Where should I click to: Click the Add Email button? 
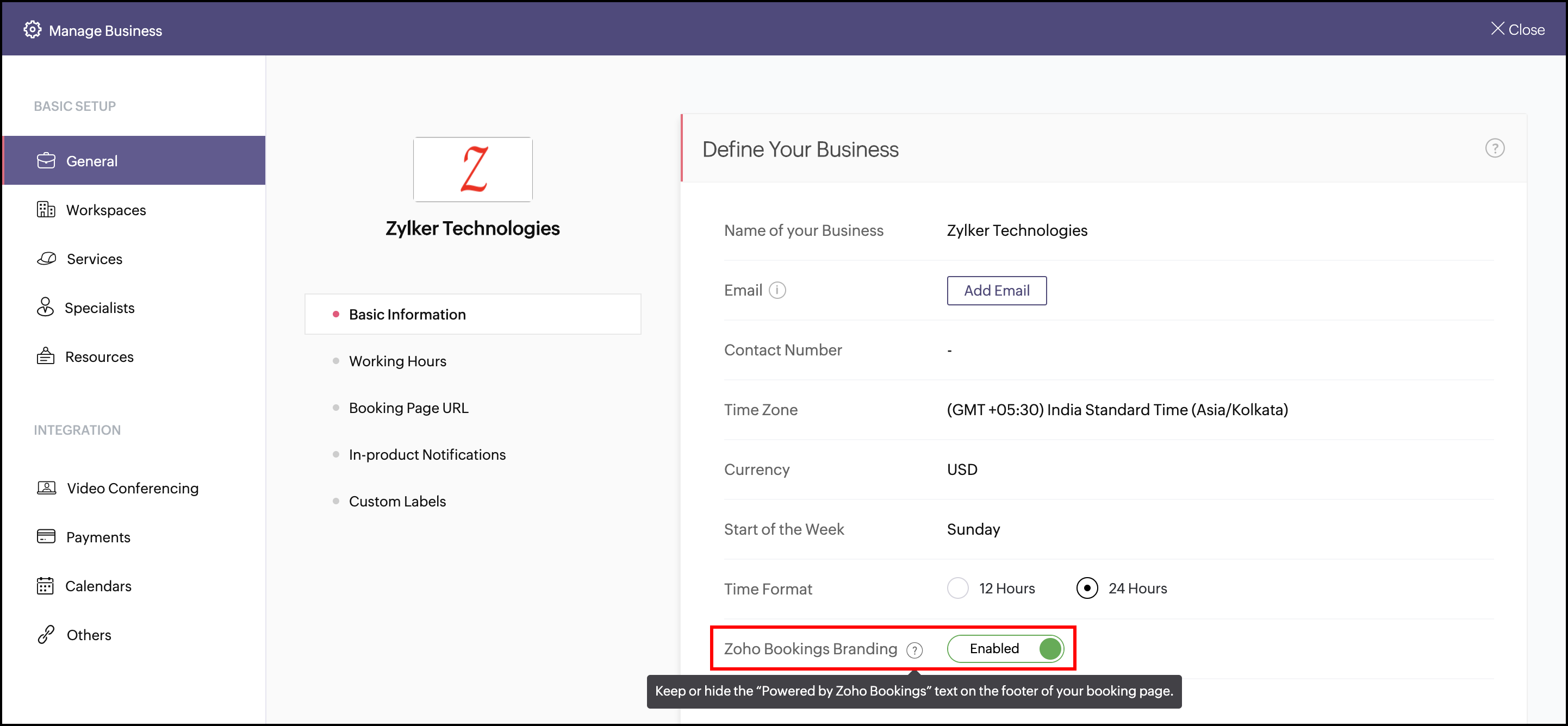click(x=997, y=291)
